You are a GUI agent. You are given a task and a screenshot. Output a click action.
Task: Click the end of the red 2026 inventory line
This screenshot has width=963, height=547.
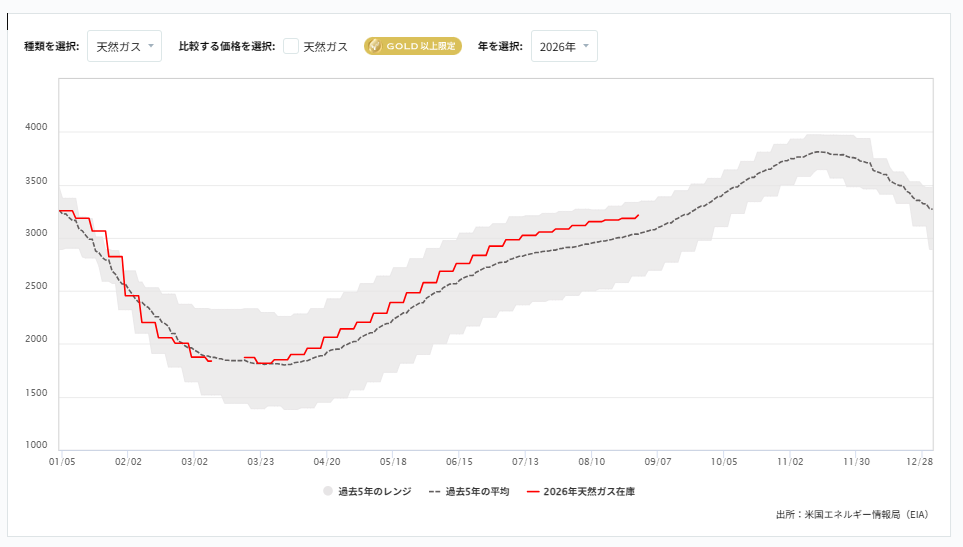pos(639,215)
